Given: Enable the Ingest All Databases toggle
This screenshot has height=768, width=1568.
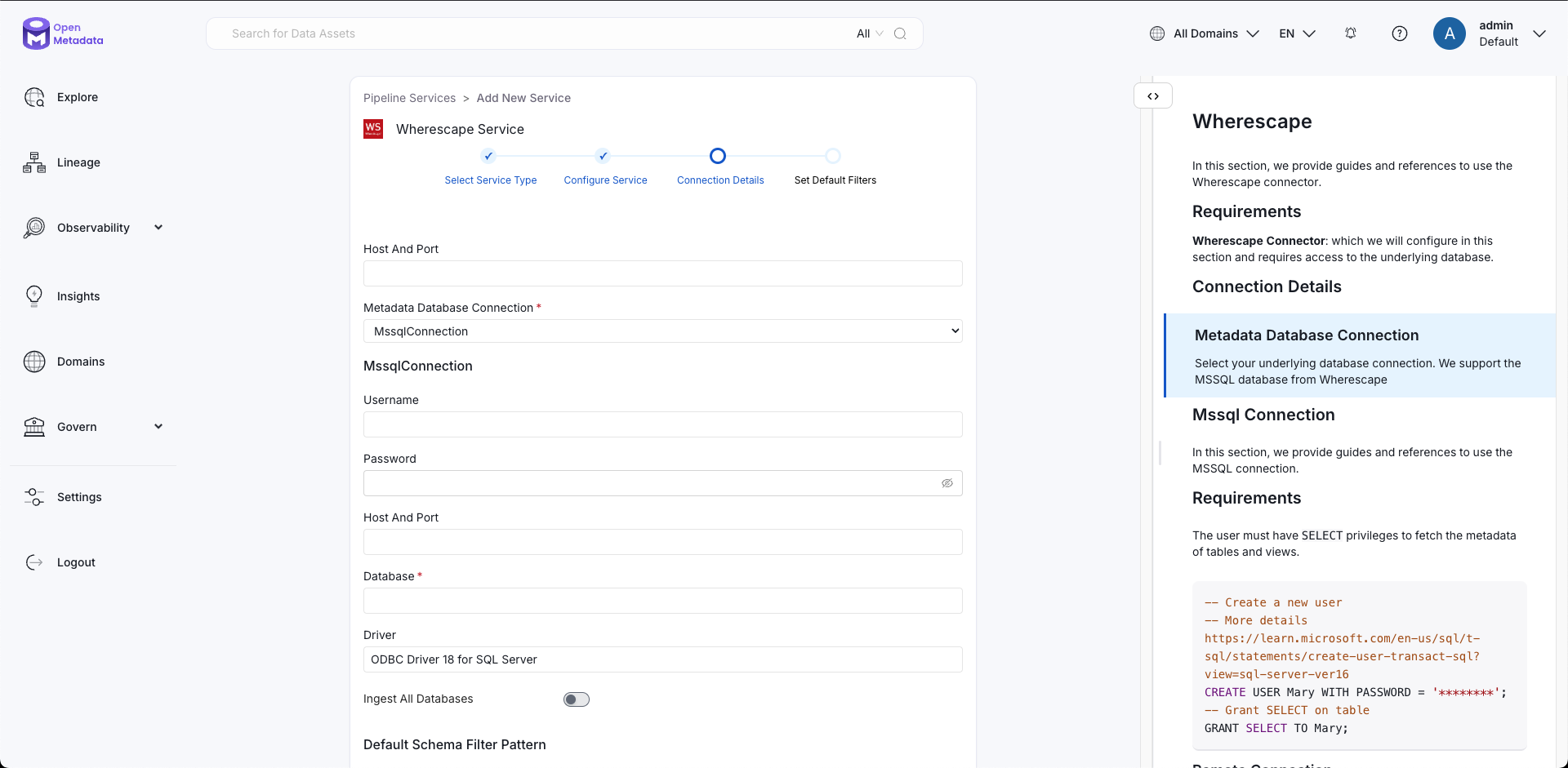Looking at the screenshot, I should tap(577, 699).
